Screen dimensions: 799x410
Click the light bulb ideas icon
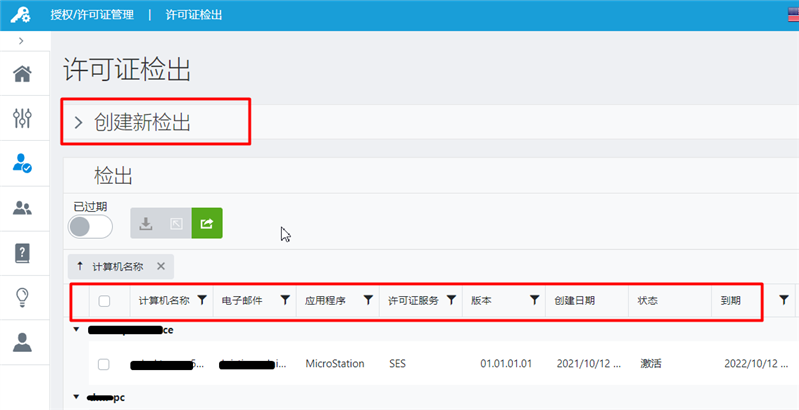point(22,297)
